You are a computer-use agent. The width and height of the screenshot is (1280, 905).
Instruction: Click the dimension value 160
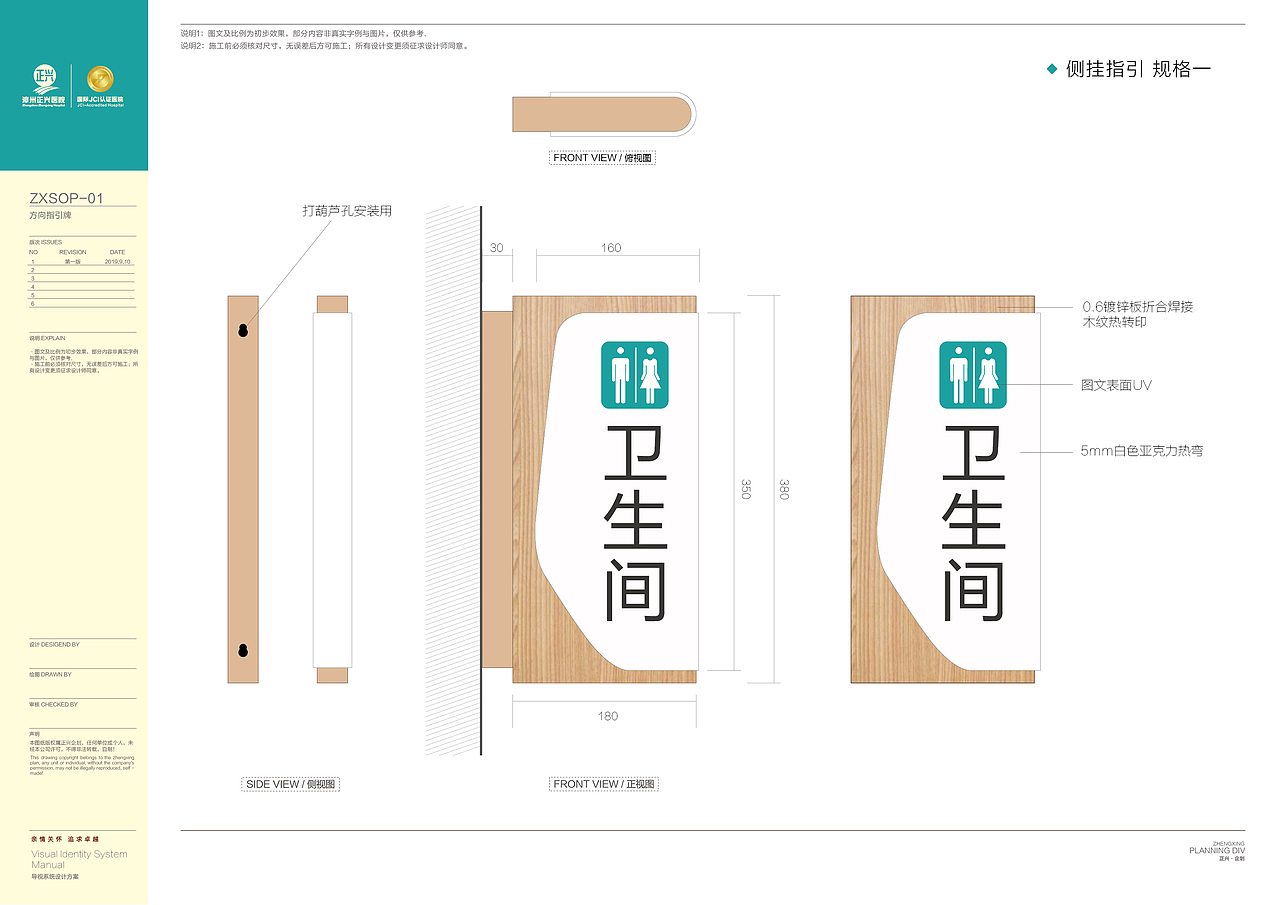point(611,248)
